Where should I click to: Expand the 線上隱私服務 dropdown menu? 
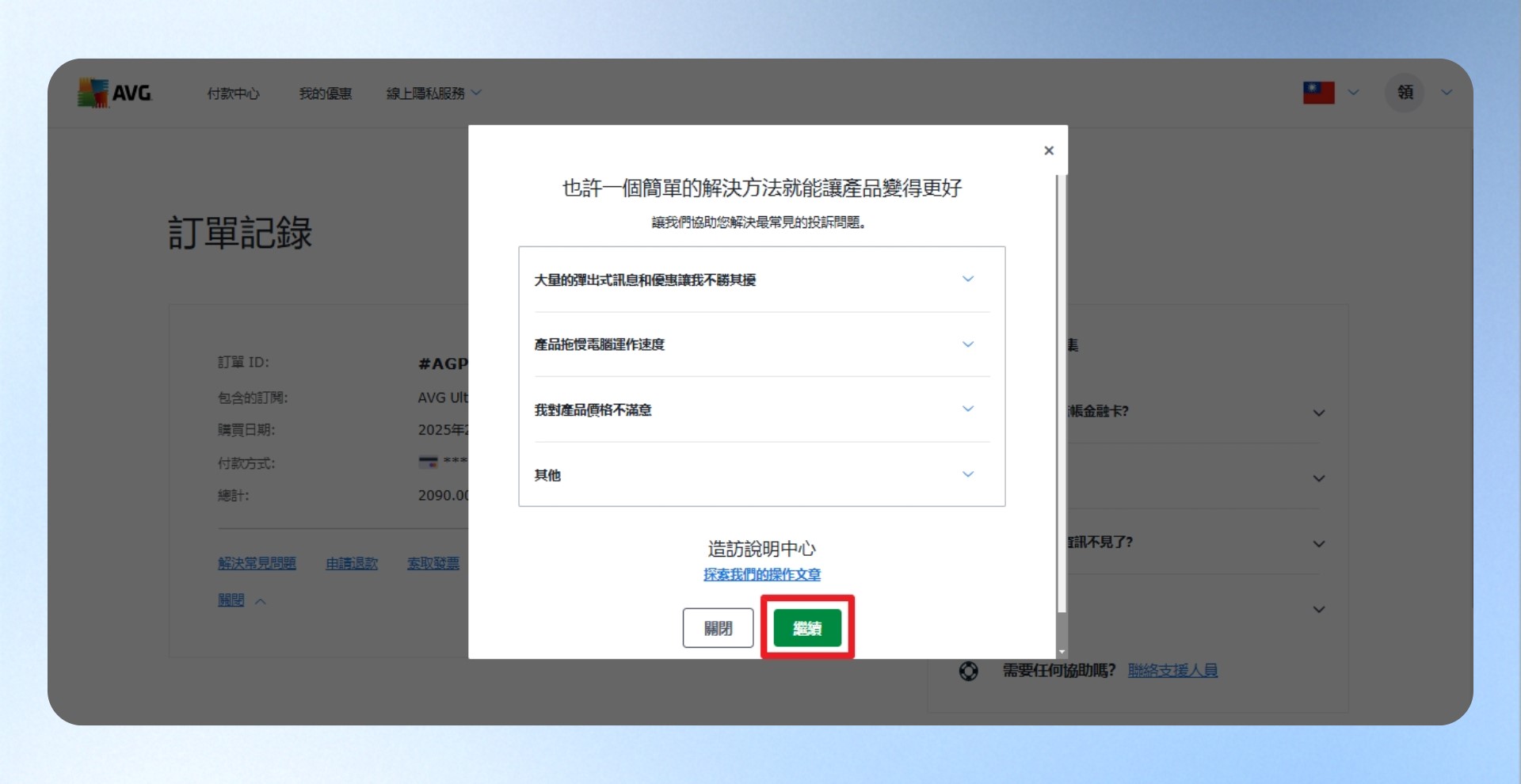[433, 93]
